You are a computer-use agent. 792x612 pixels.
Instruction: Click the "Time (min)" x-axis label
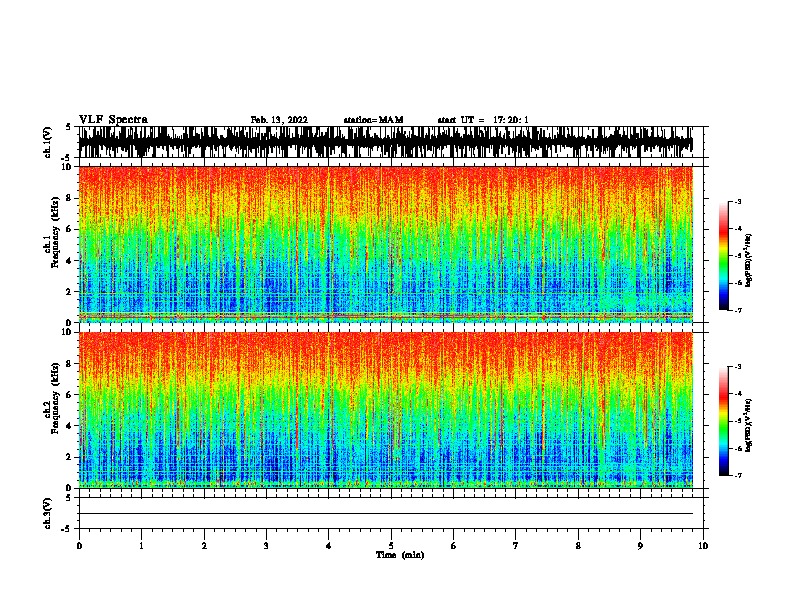(400, 555)
